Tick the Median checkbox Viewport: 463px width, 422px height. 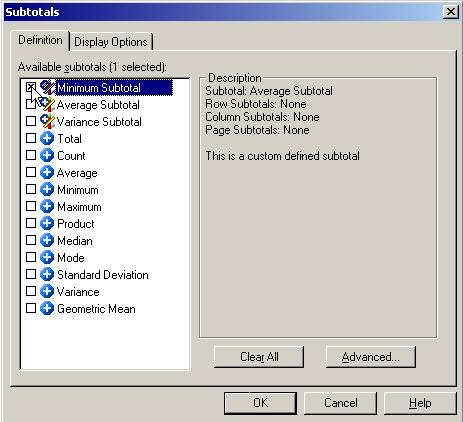(x=31, y=240)
